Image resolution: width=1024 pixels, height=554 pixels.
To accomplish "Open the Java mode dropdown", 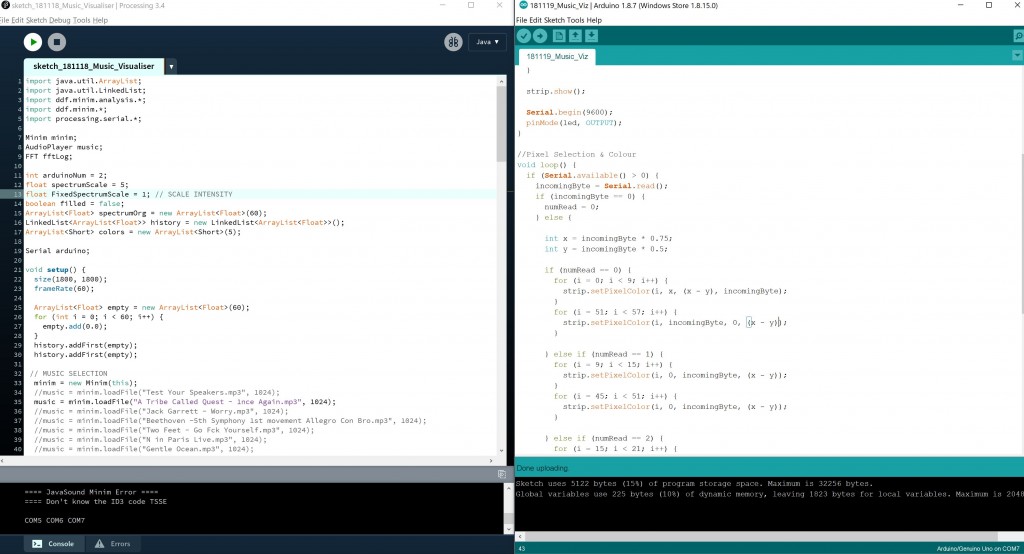I will point(487,42).
